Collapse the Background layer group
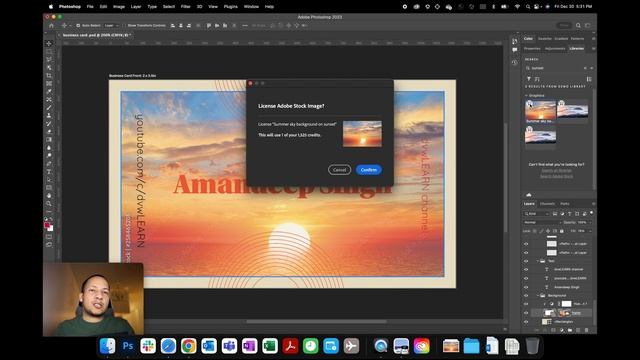 pyautogui.click(x=538, y=296)
